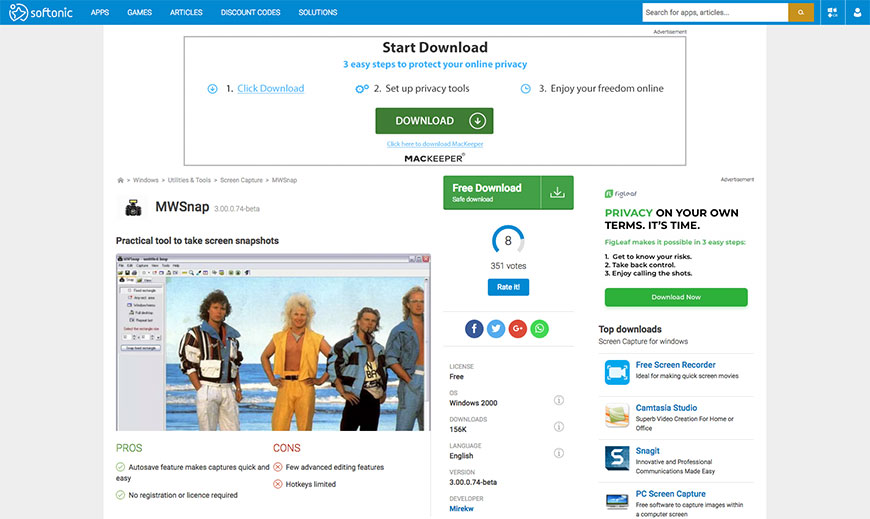Click the info icon beside Windows 2000
The image size is (870, 519).
pyautogui.click(x=558, y=401)
